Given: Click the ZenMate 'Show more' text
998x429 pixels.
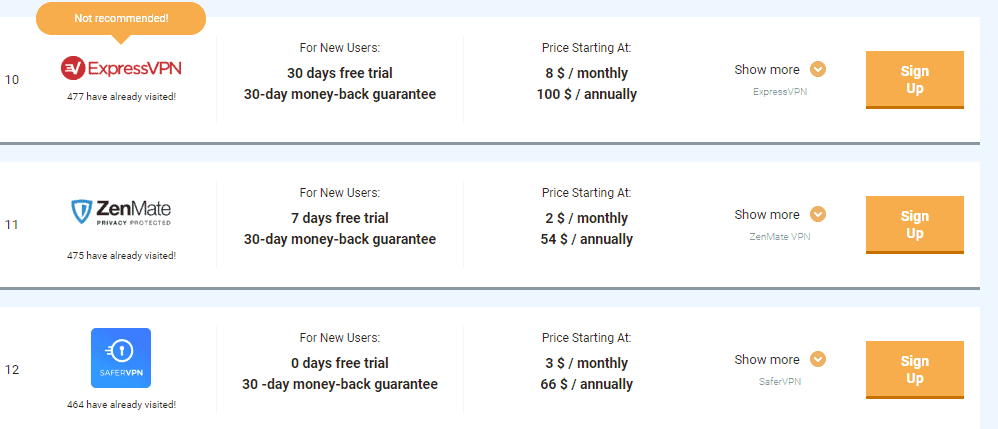Looking at the screenshot, I should point(766,214).
